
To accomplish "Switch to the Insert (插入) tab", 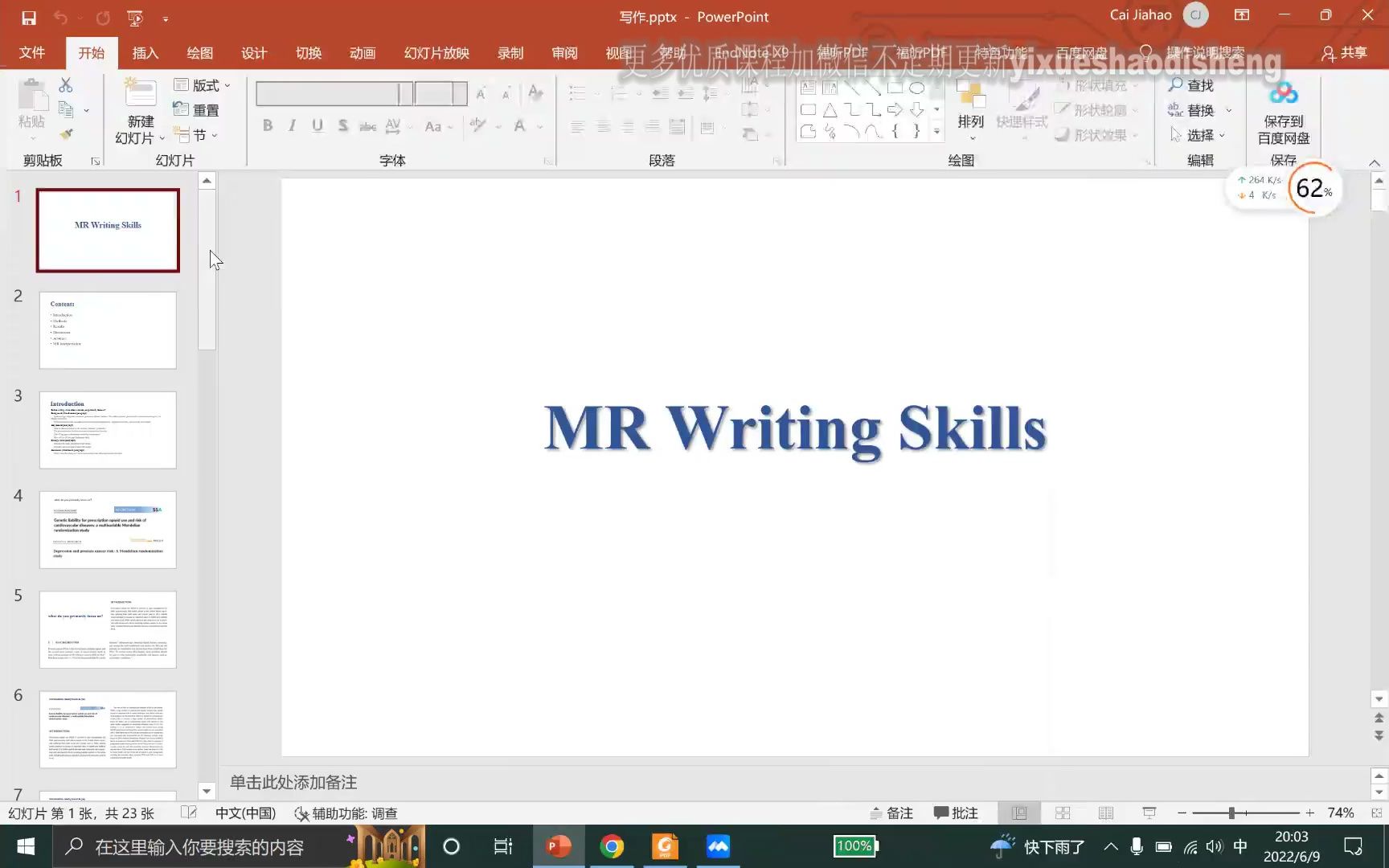I will tap(145, 53).
